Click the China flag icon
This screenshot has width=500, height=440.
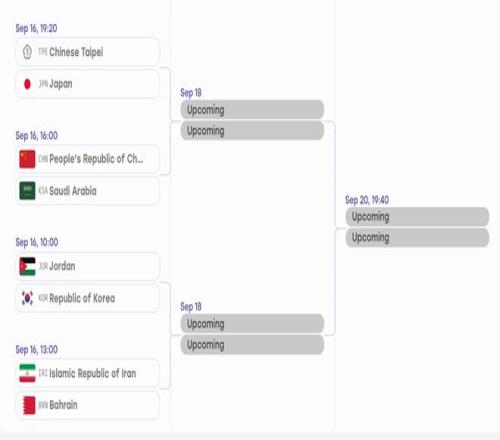pos(27,159)
